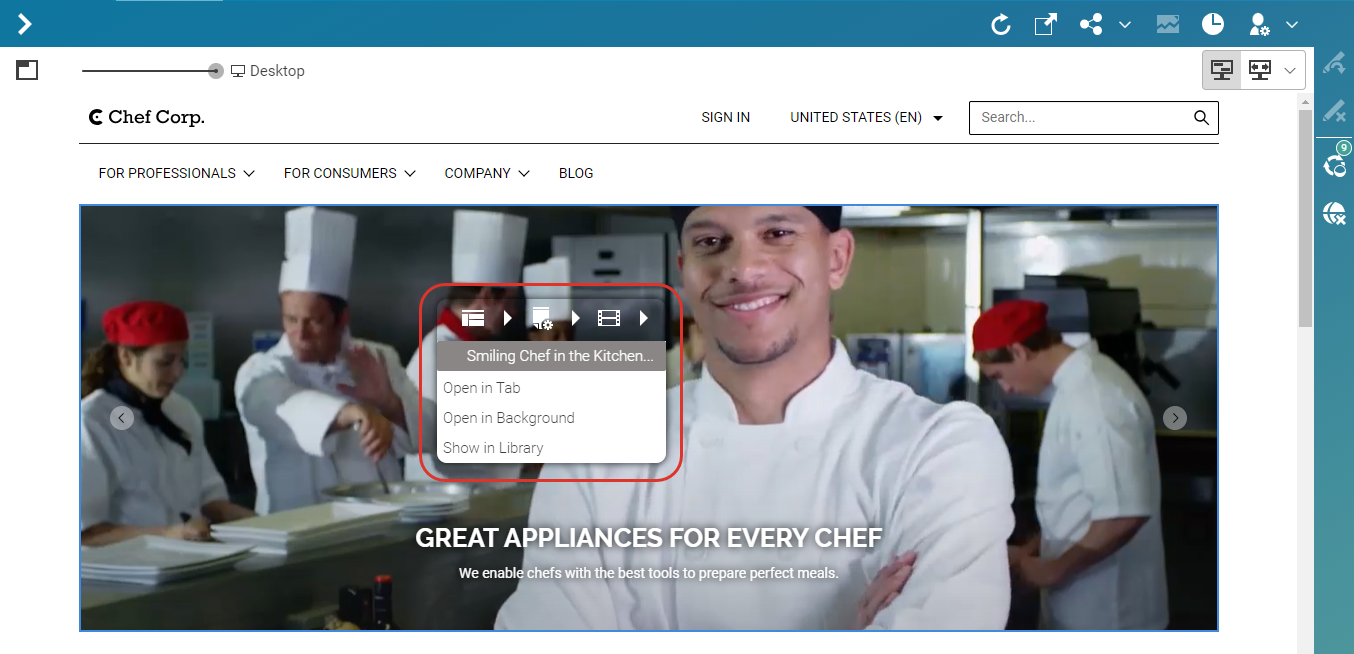Choose Show in Library menu entry

493,448
